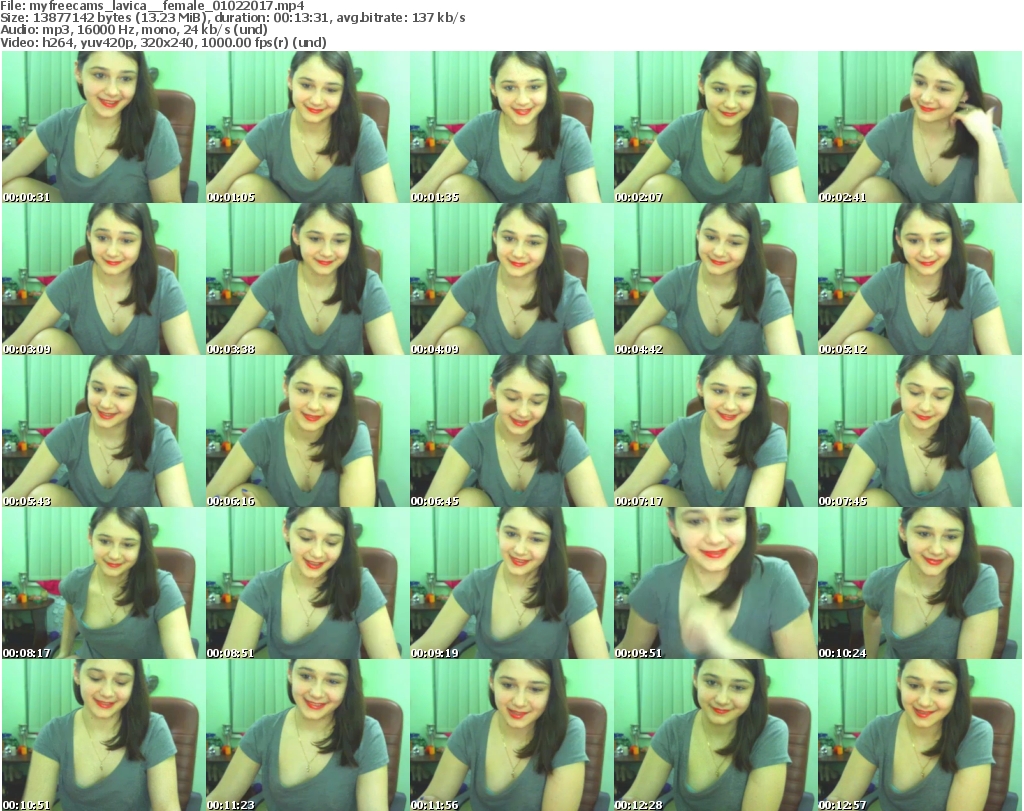Open the thumbnail stamped 00:05:43

pyautogui.click(x=103, y=431)
